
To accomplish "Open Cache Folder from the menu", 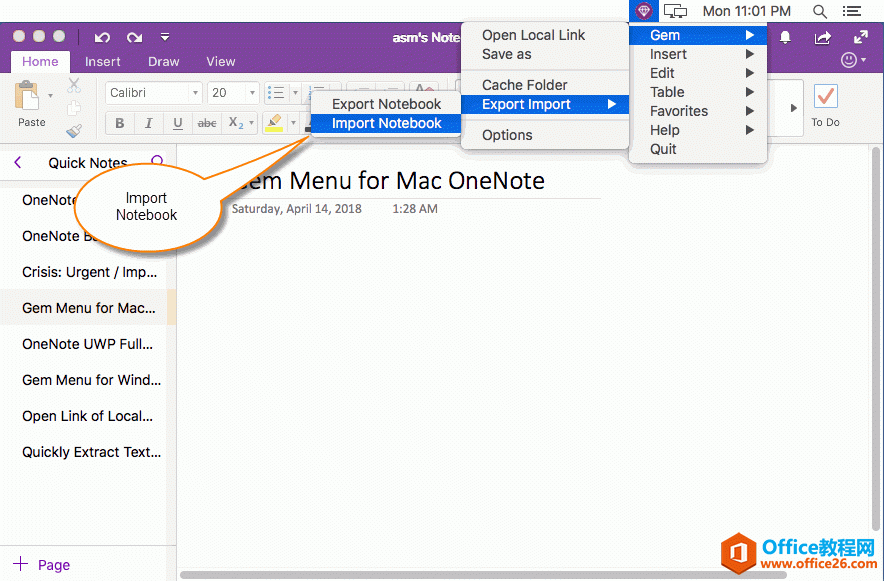I will [545, 85].
